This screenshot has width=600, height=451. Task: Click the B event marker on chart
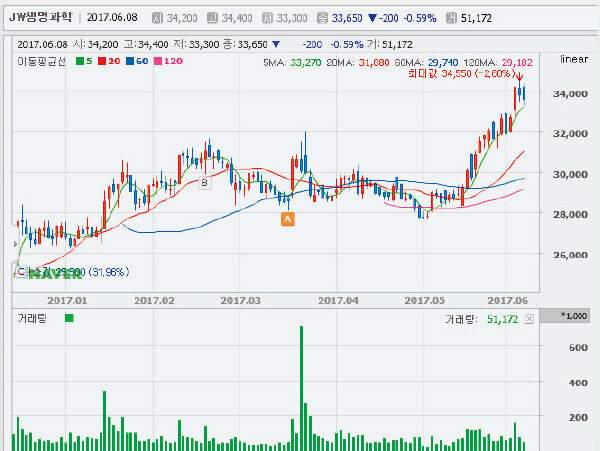pos(205,183)
